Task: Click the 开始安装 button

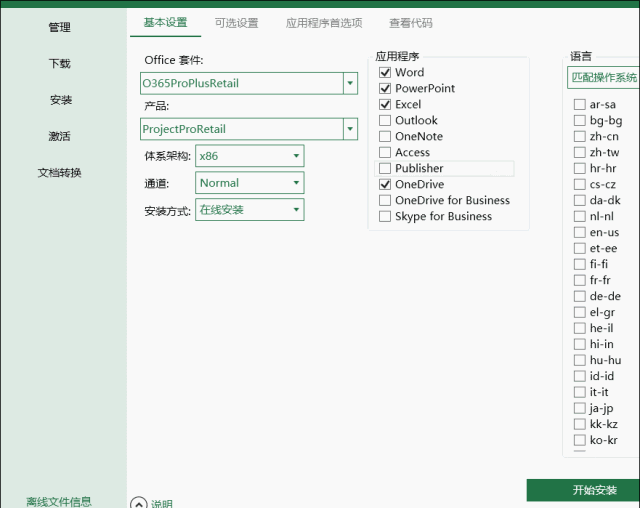Action: pyautogui.click(x=584, y=490)
